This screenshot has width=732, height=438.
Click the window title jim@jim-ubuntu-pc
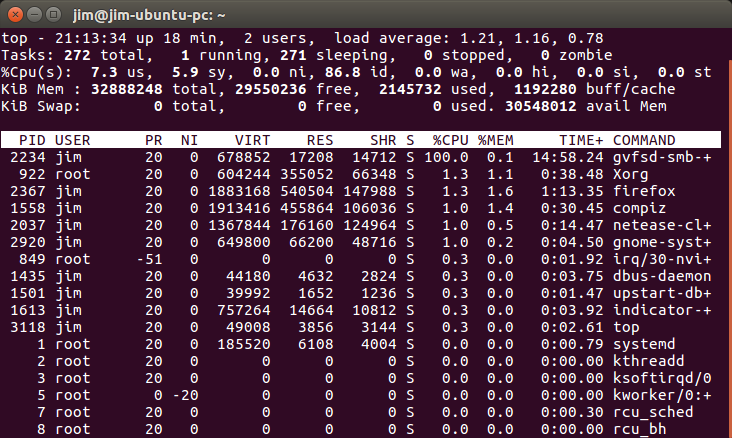(x=149, y=15)
